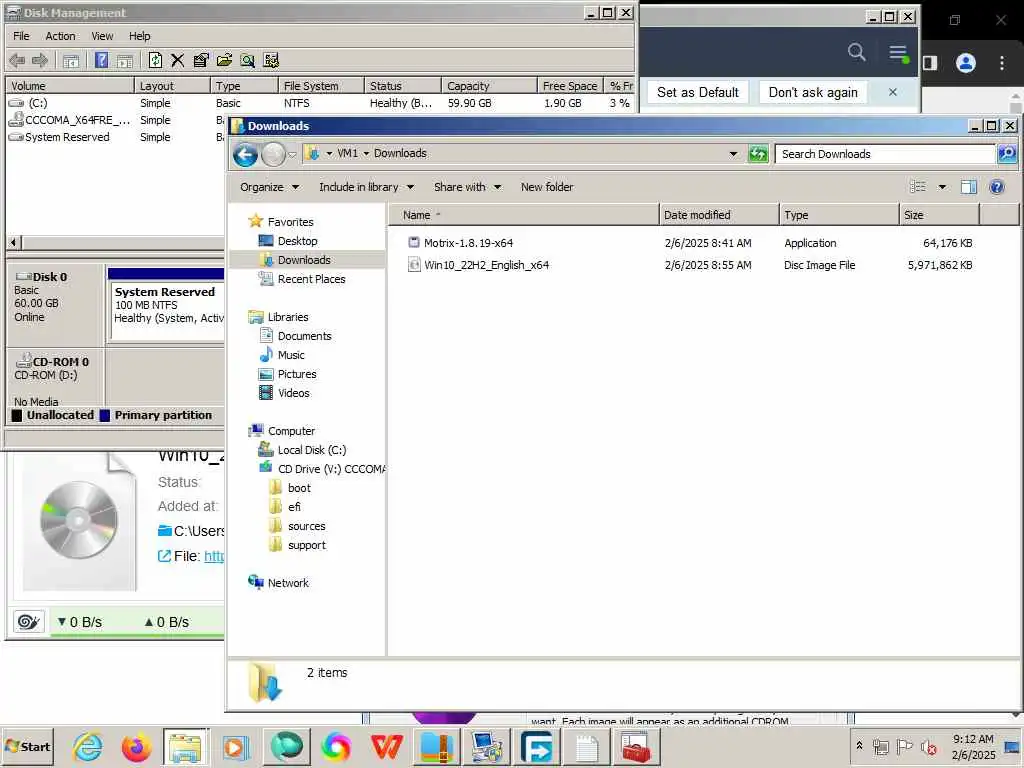Click the green refresh button beside address bar

[x=758, y=154]
